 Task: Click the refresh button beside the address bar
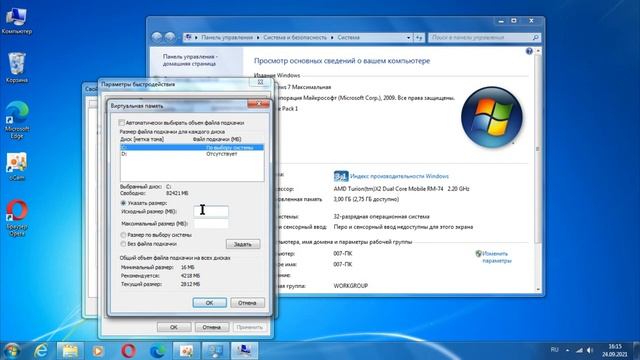pyautogui.click(x=419, y=38)
